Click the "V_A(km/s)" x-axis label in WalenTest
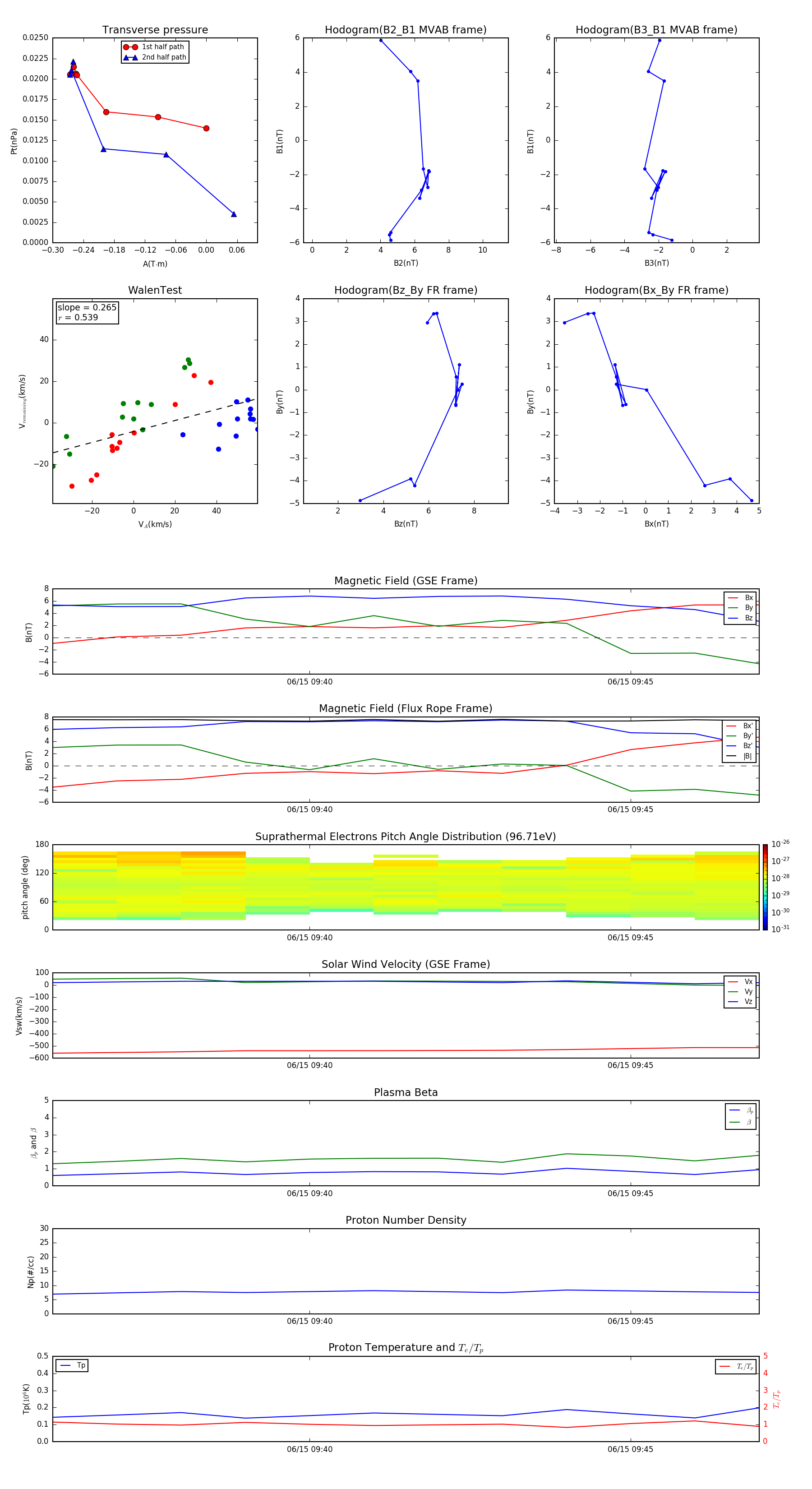This screenshot has width=812, height=1489. click(x=155, y=525)
